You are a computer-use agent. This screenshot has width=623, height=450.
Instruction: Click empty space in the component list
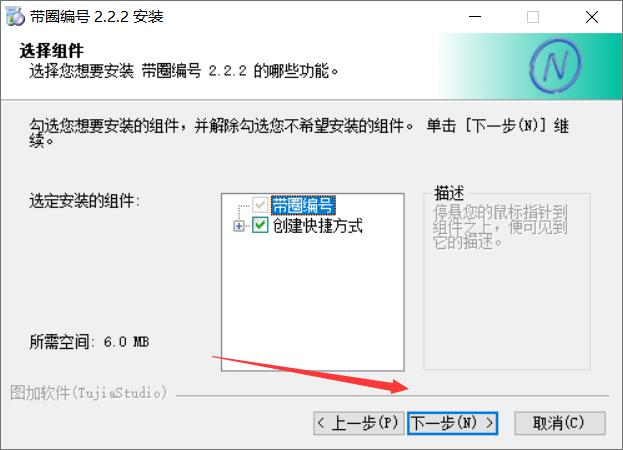(312, 302)
